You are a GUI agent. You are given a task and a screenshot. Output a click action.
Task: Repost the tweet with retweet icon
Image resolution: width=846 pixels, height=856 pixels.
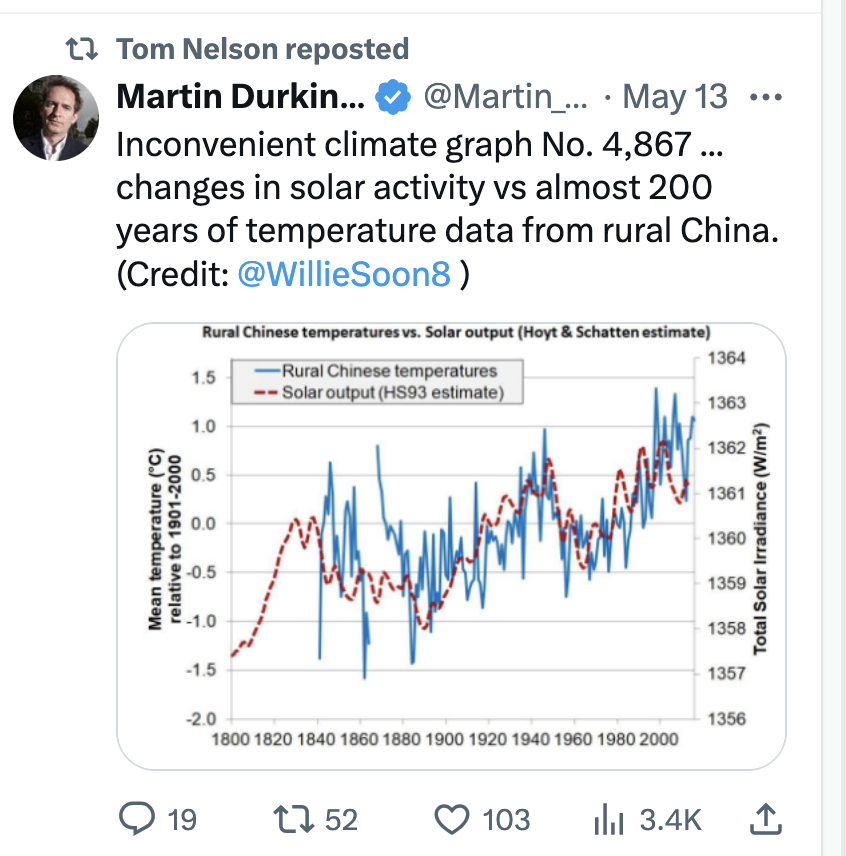[293, 819]
